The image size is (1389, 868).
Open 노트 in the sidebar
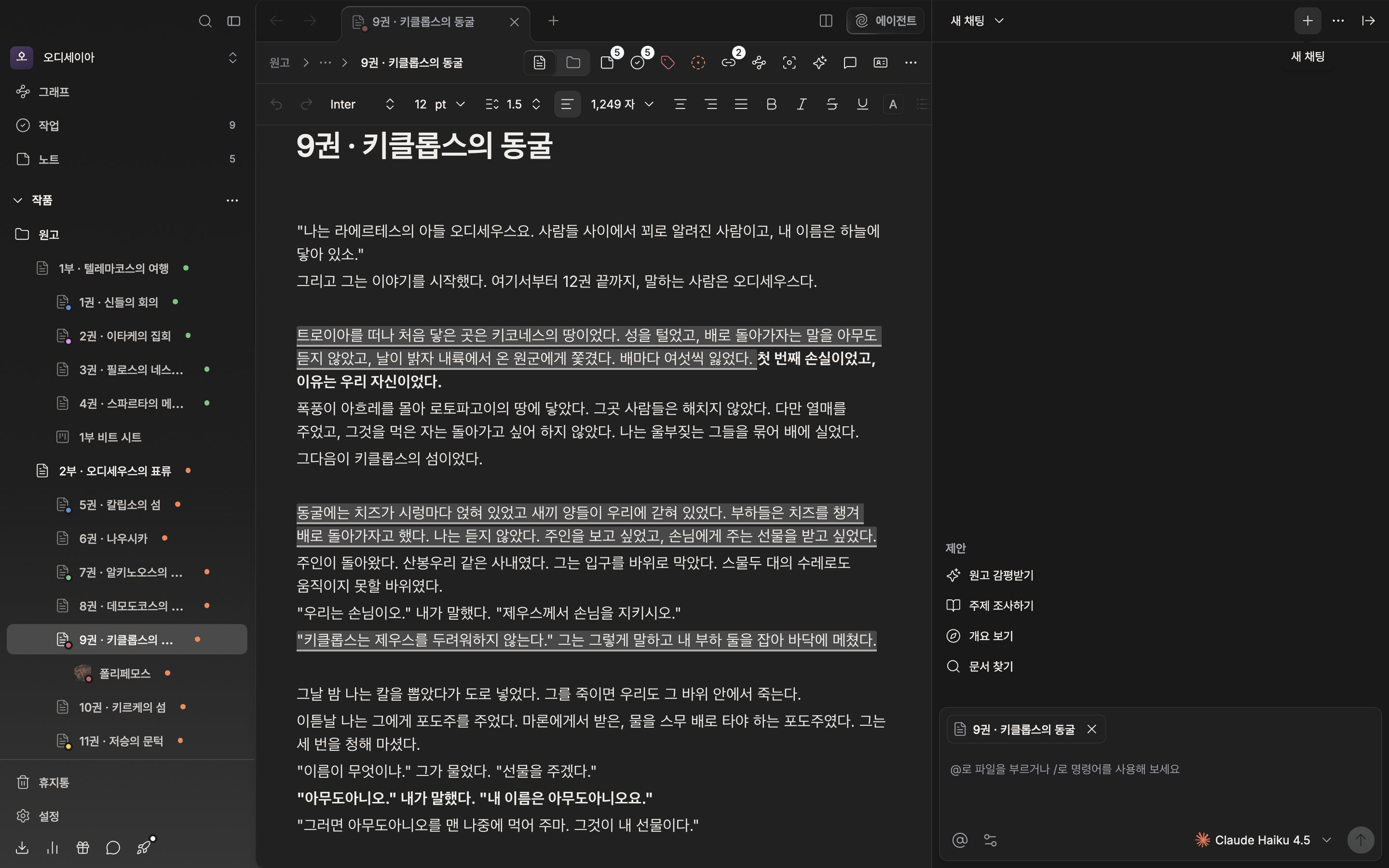click(x=127, y=159)
